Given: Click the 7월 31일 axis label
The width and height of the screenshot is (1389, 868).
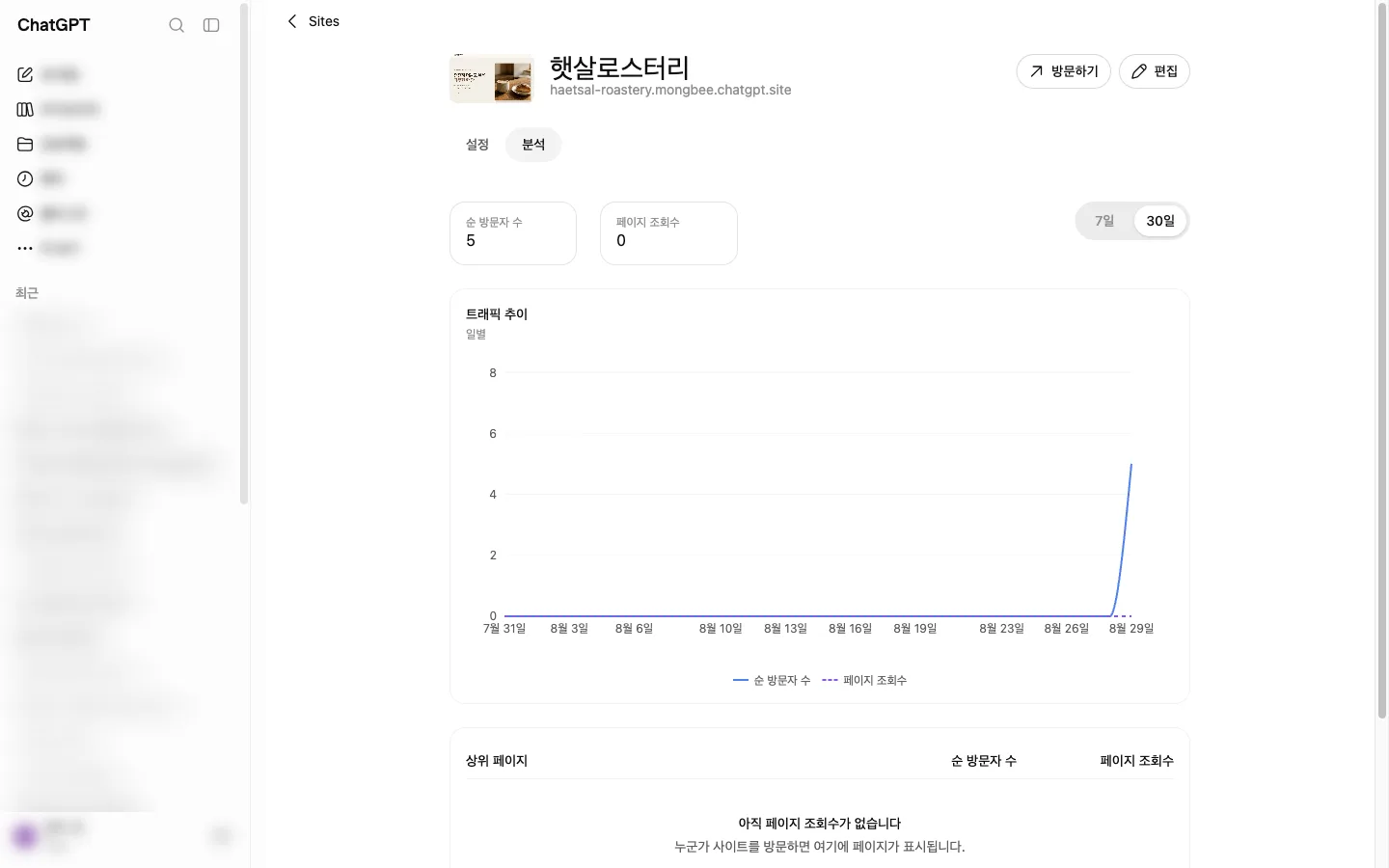Looking at the screenshot, I should pos(504,628).
